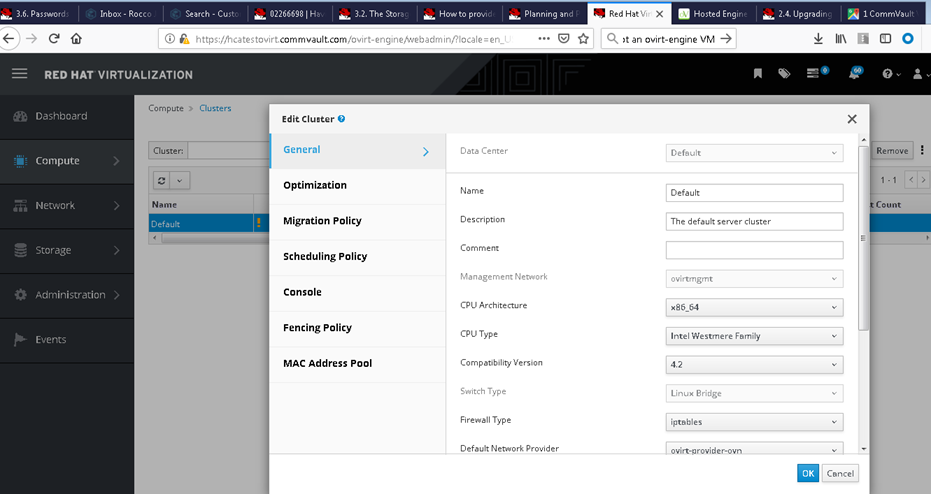This screenshot has height=494, width=931.
Task: Open the browser library icon
Action: [841, 39]
